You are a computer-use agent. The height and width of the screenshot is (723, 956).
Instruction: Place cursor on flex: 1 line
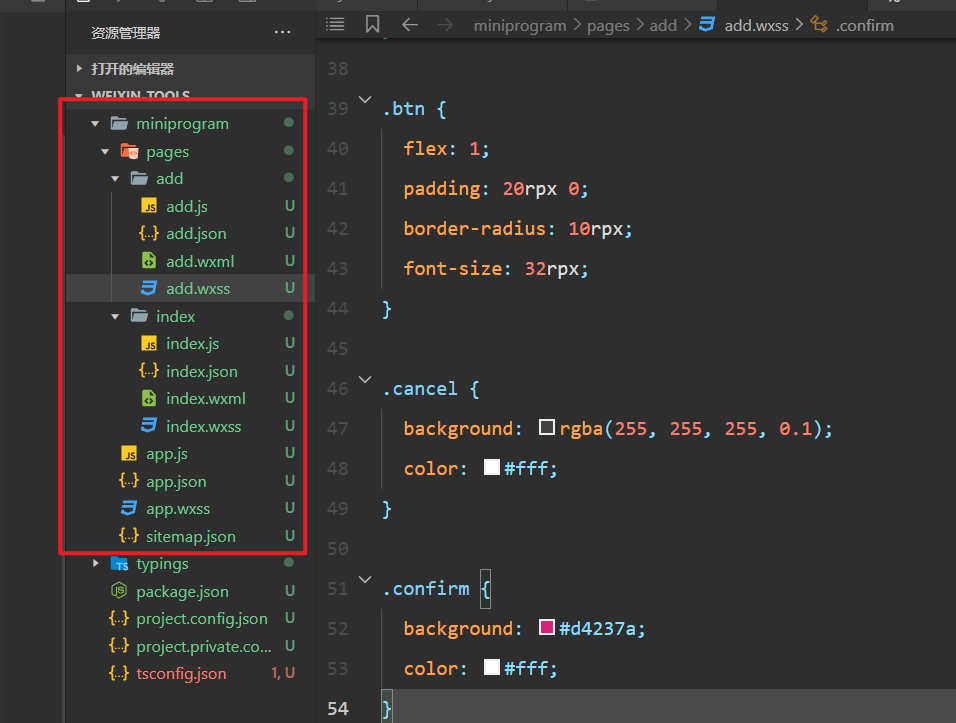click(446, 149)
